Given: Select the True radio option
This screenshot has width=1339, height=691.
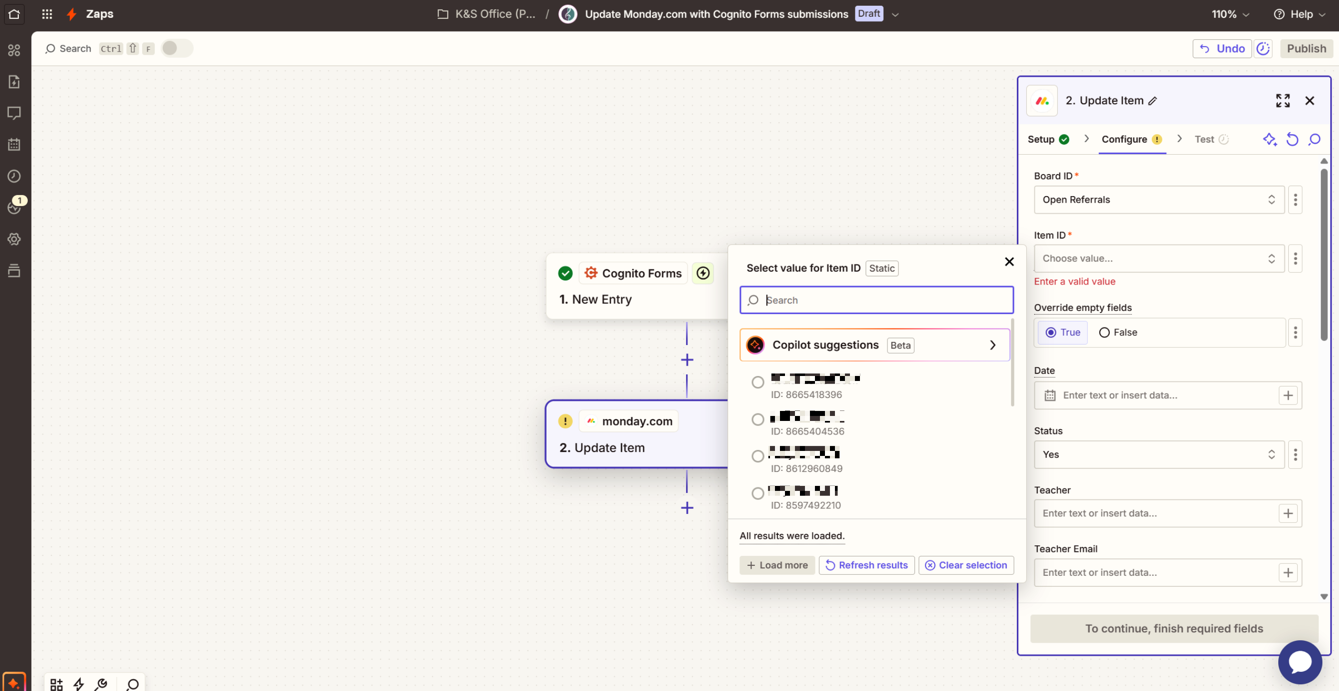Looking at the screenshot, I should pyautogui.click(x=1063, y=333).
